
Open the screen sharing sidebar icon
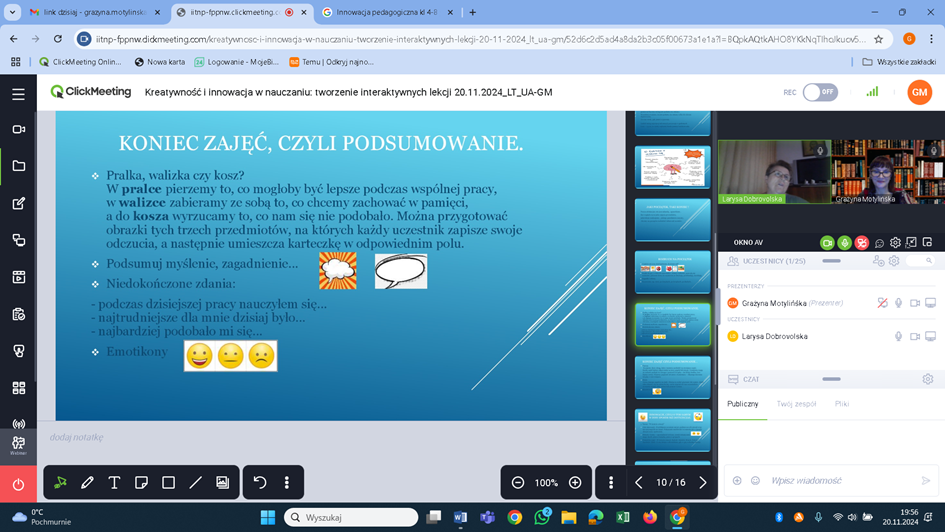tap(18, 240)
